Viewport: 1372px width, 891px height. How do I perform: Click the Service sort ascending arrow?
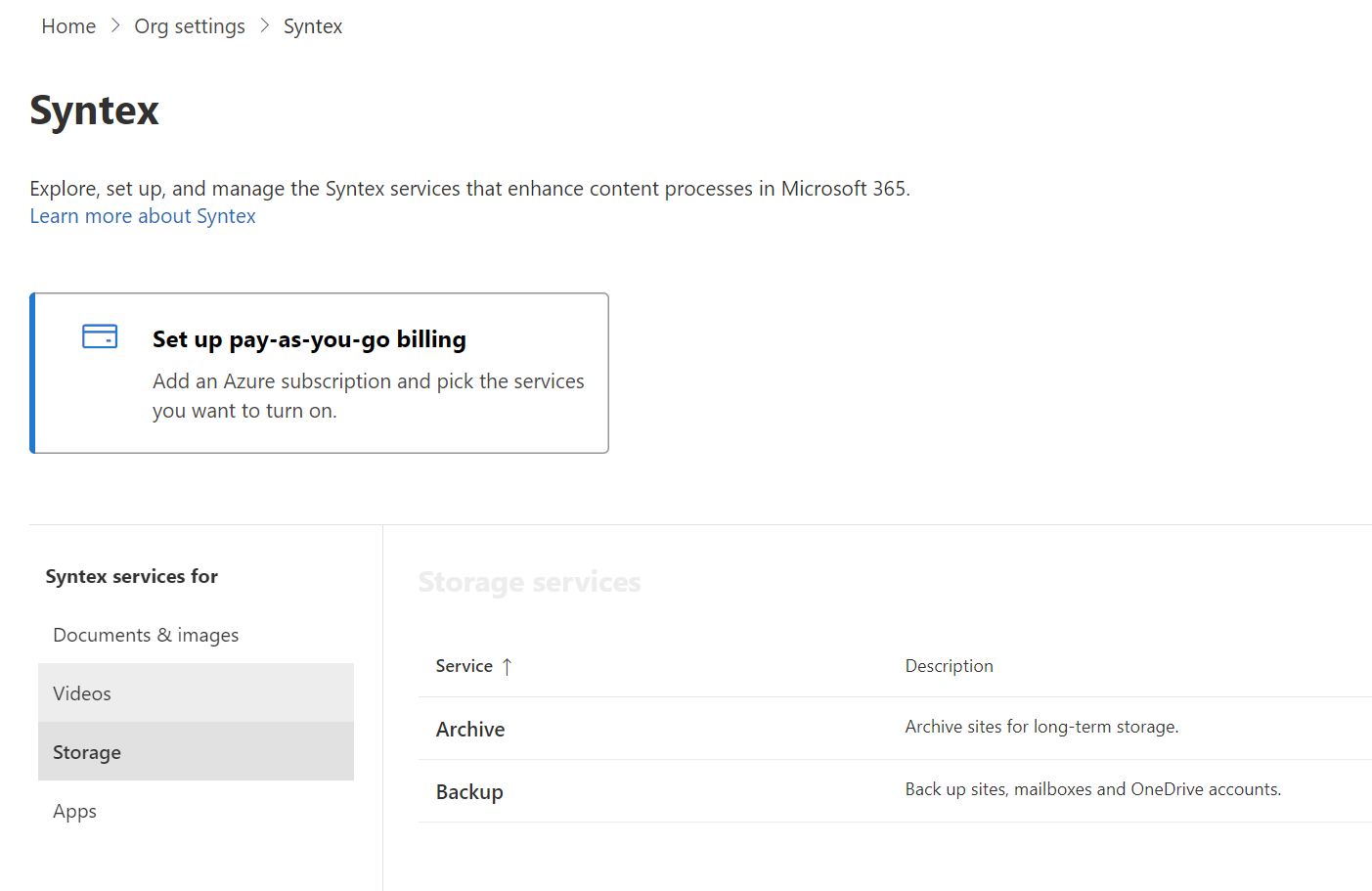[507, 667]
